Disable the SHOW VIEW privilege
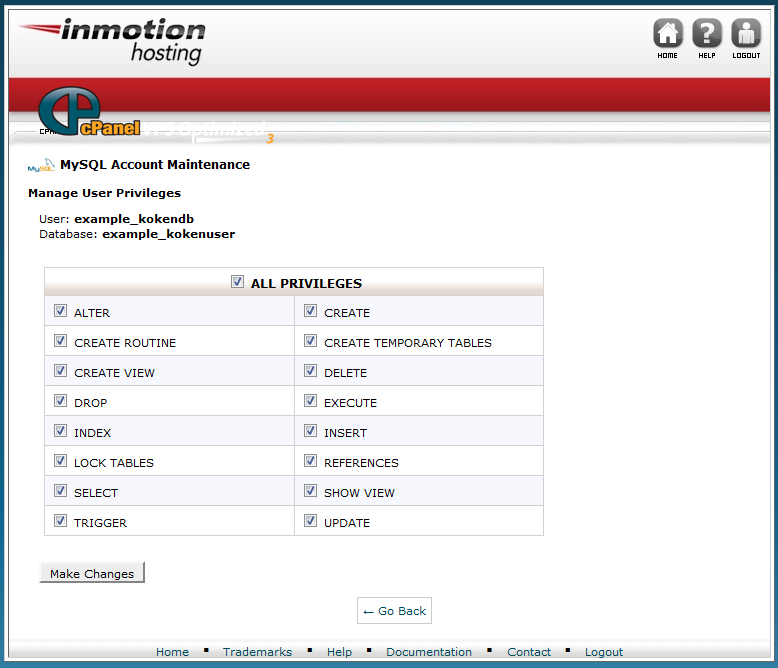 pos(311,491)
